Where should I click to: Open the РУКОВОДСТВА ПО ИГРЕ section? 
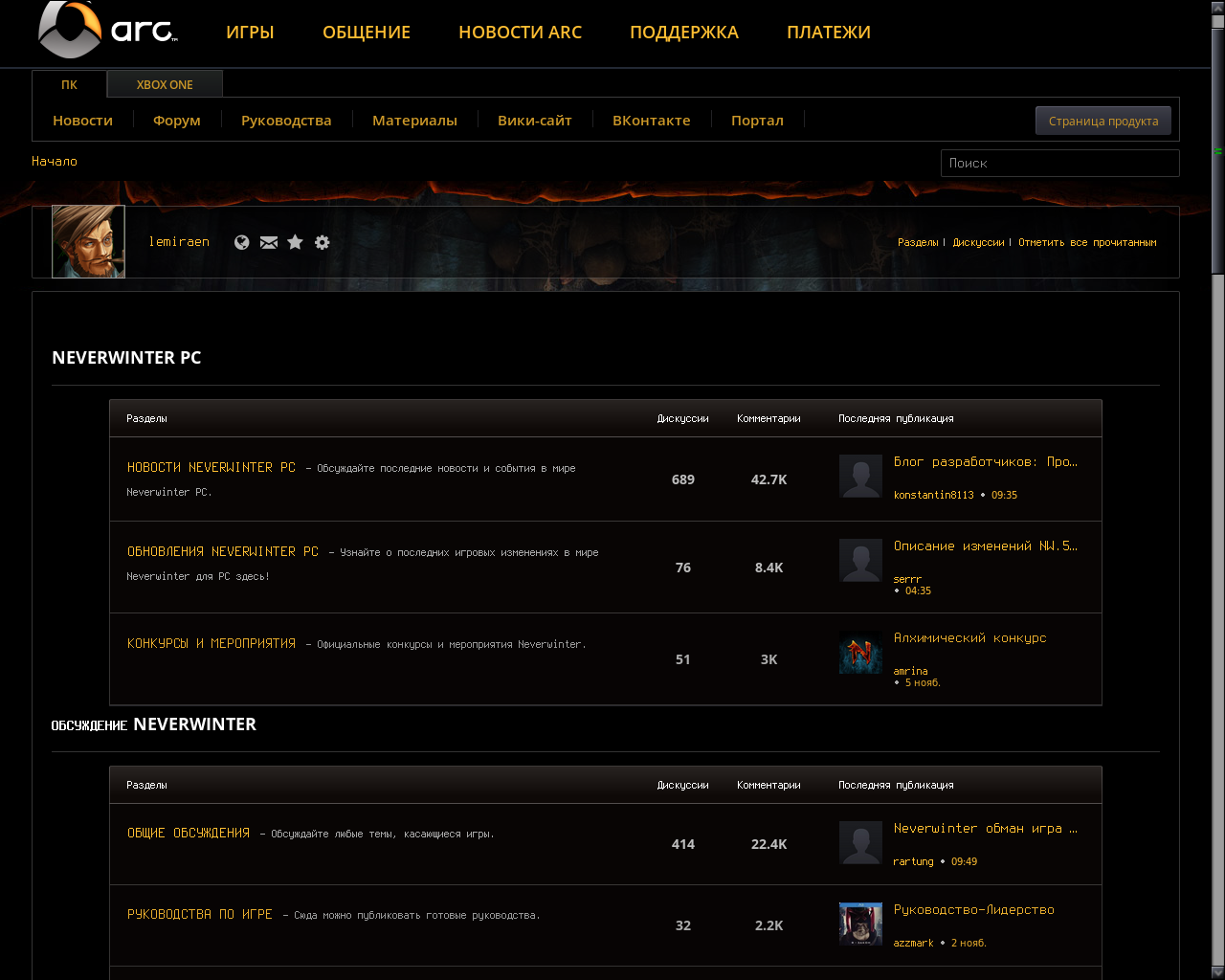pyautogui.click(x=200, y=915)
